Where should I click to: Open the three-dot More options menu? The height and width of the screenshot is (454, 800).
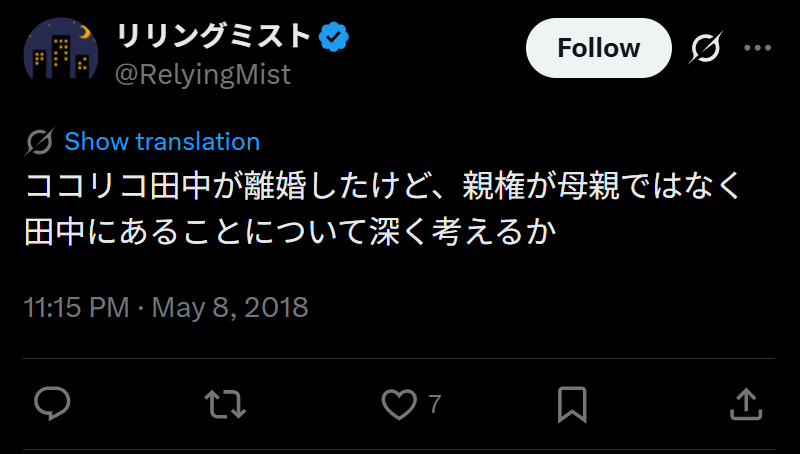(x=758, y=48)
